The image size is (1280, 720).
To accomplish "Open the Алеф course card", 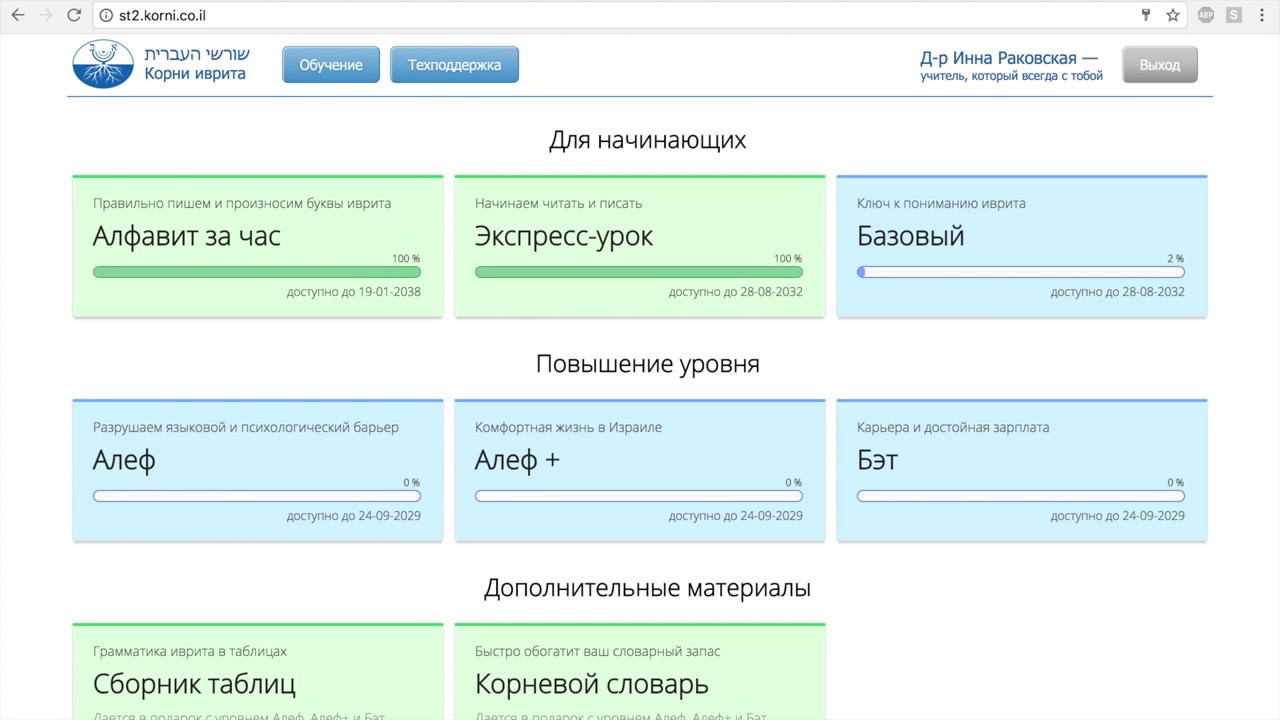I will coord(258,470).
